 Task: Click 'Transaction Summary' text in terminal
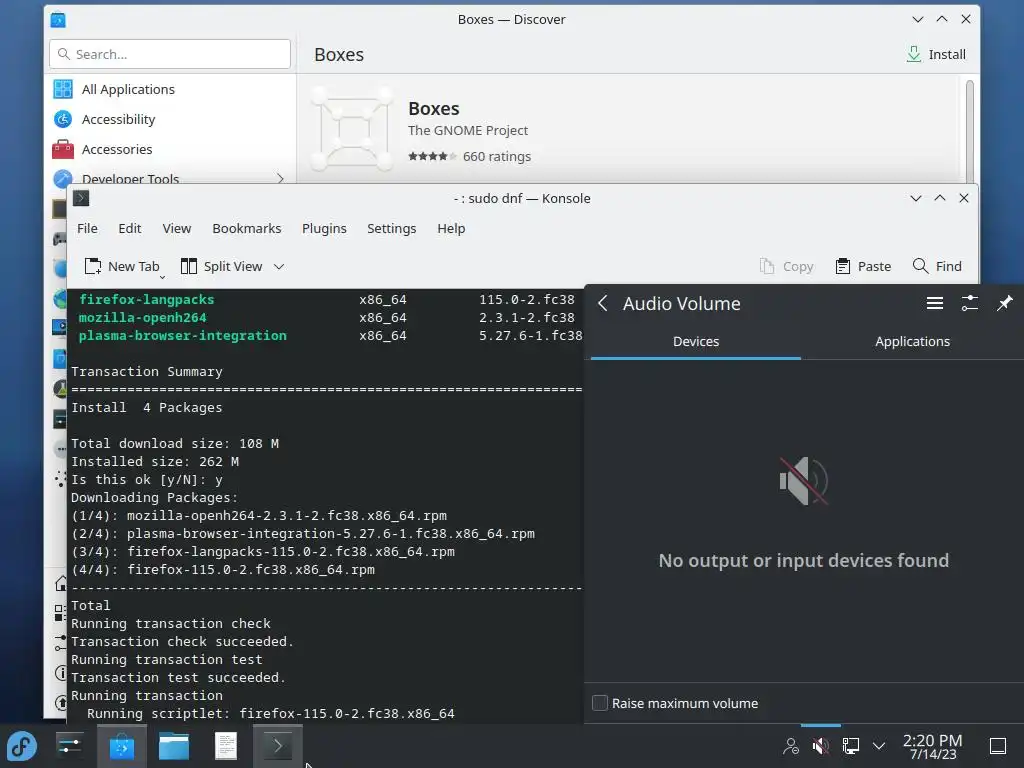tap(147, 372)
